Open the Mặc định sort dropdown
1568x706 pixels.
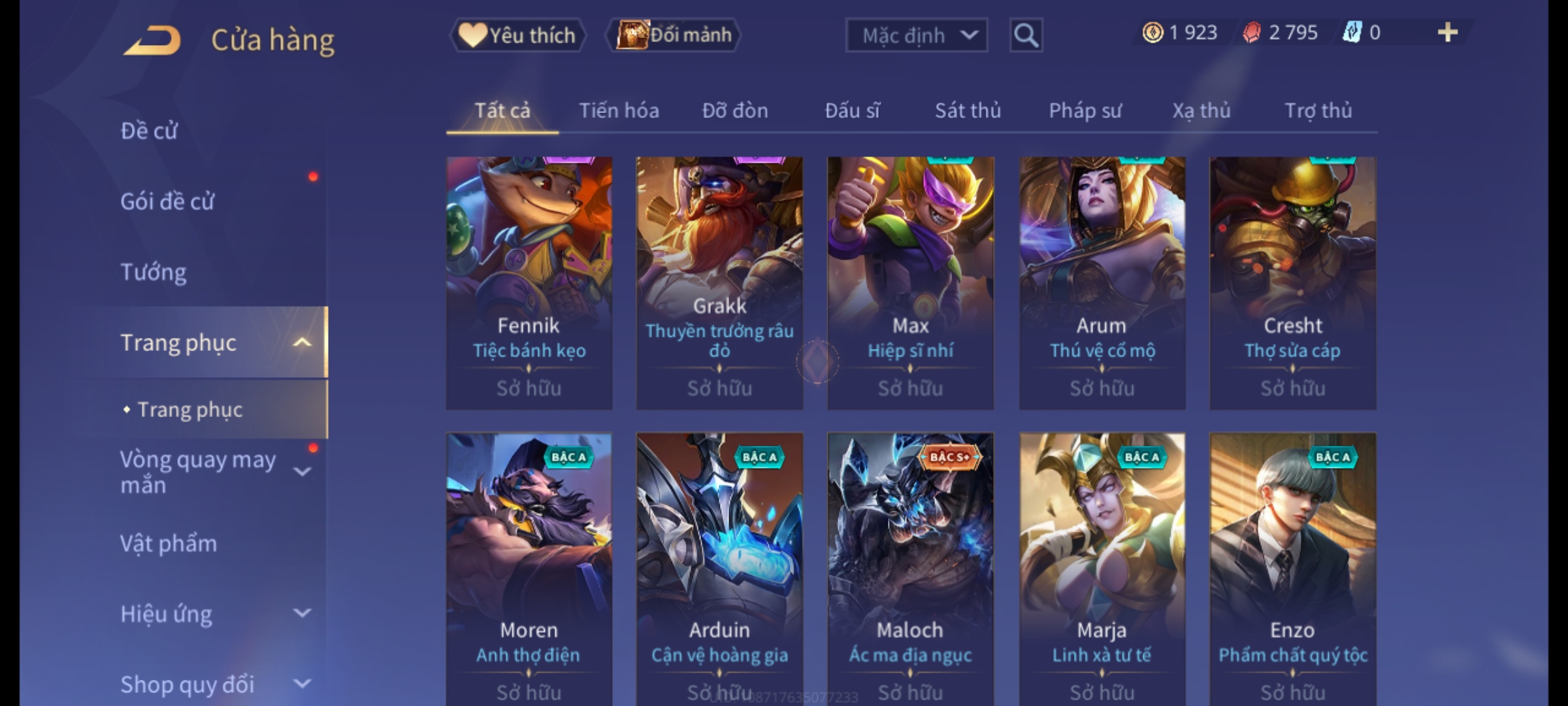pyautogui.click(x=916, y=35)
